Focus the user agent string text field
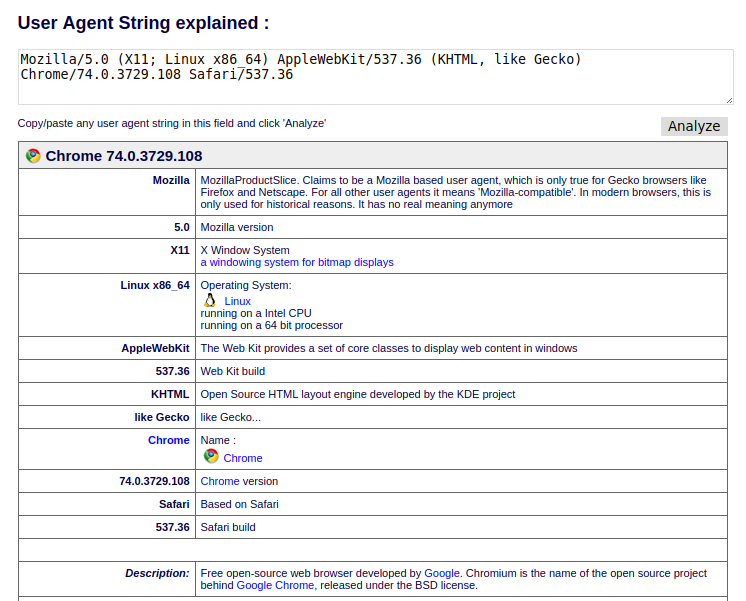The image size is (746, 601). tap(375, 75)
